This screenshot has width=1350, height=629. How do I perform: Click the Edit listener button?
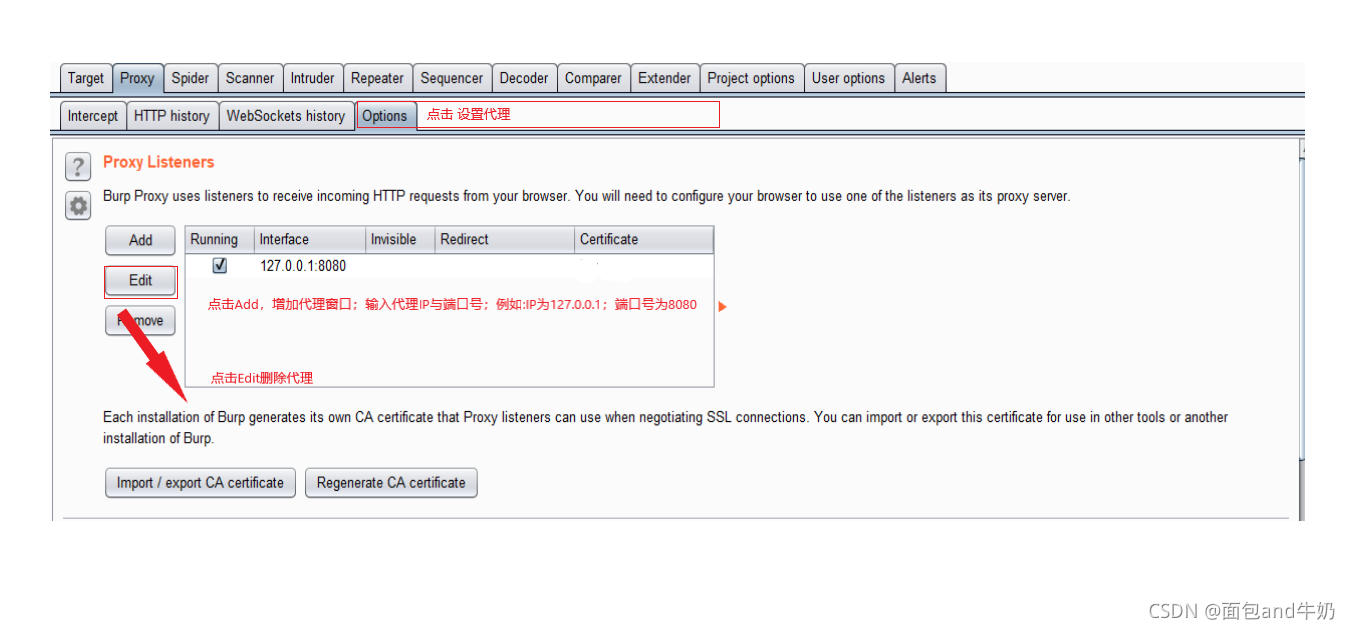tap(141, 281)
